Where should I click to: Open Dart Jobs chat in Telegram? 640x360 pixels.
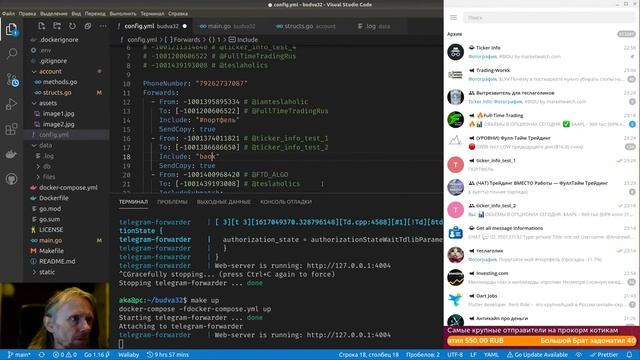pos(542,300)
